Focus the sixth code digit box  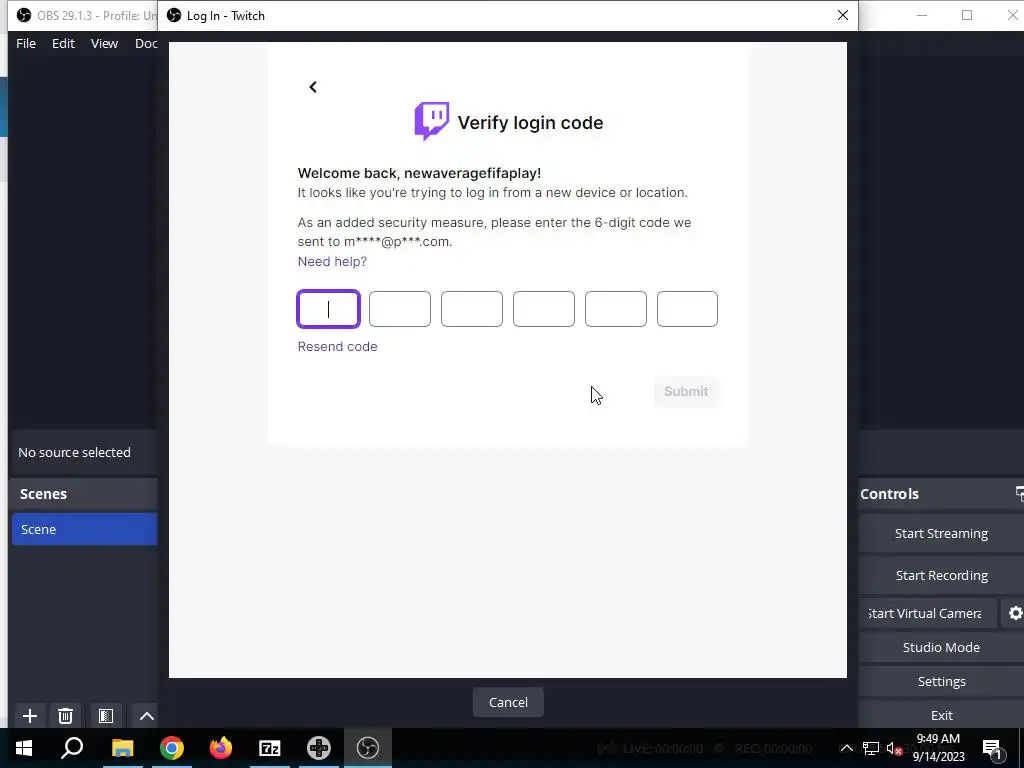[x=687, y=309]
